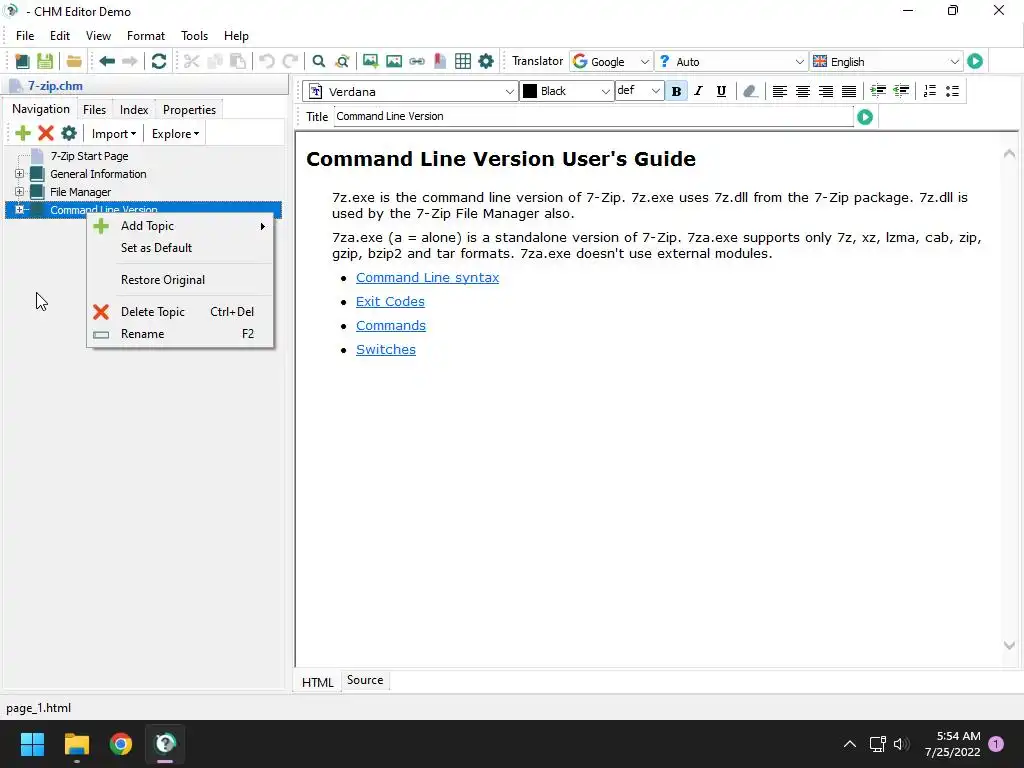The height and width of the screenshot is (768, 1024).
Task: Click the green plus in Navigation toolbar
Action: (x=23, y=134)
